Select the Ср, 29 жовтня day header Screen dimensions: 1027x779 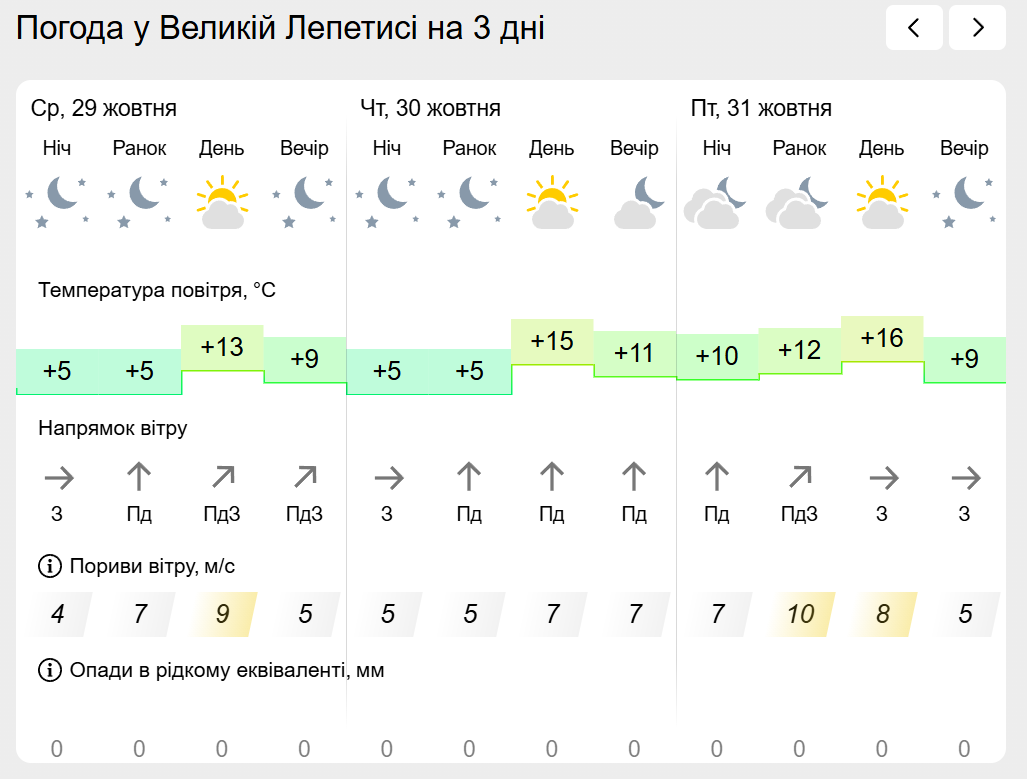[104, 108]
